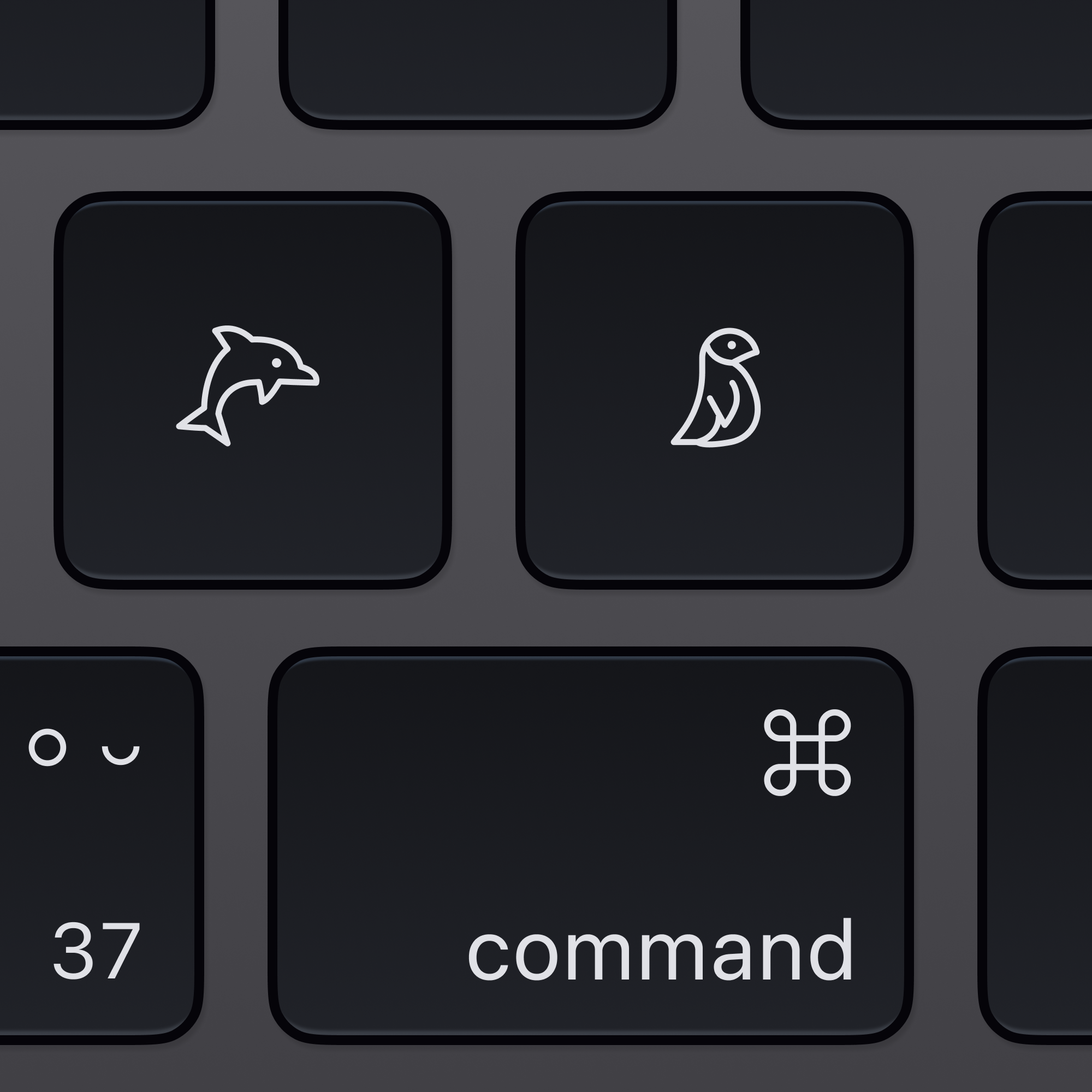Click the gray keyboard surface between dolphin and penguin keys
Screen dimensions: 1092x1092
[x=484, y=390]
